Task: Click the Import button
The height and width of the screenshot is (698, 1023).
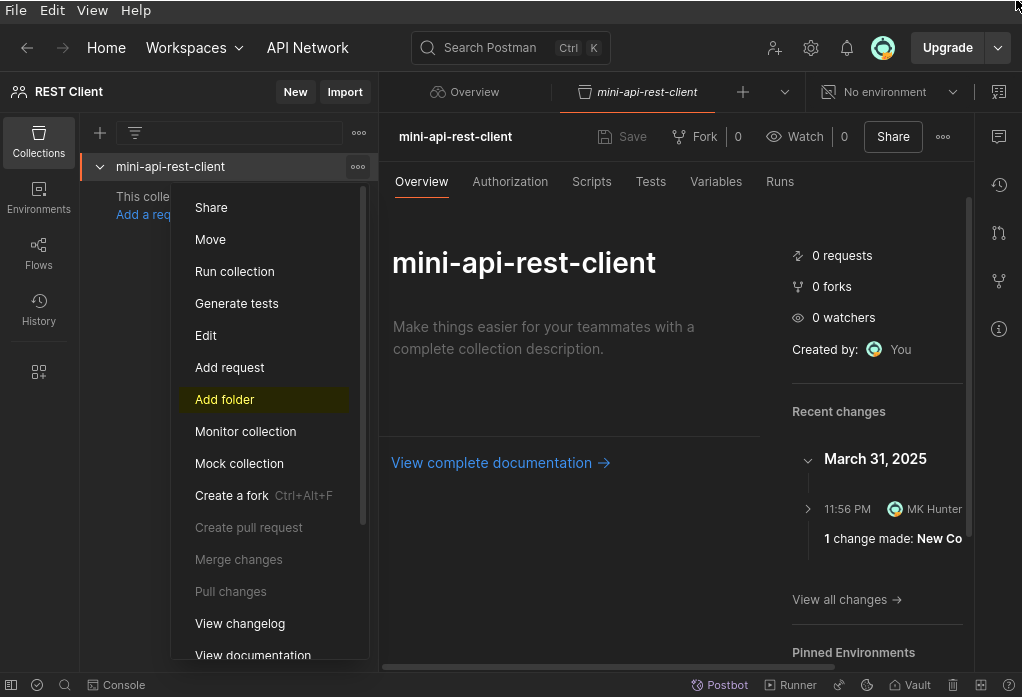Action: point(345,92)
